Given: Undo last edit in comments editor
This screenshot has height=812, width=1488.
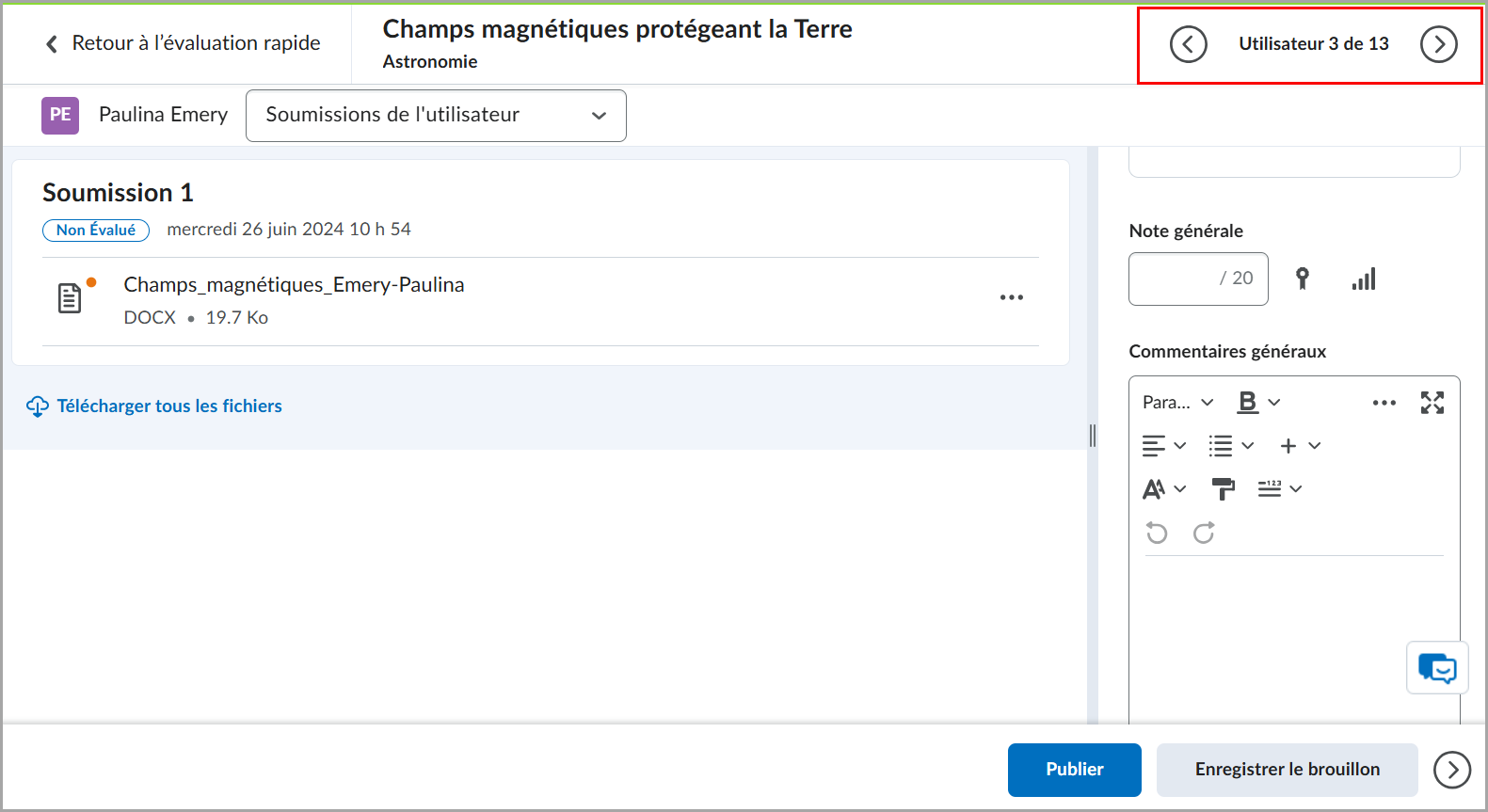Looking at the screenshot, I should pyautogui.click(x=1157, y=533).
